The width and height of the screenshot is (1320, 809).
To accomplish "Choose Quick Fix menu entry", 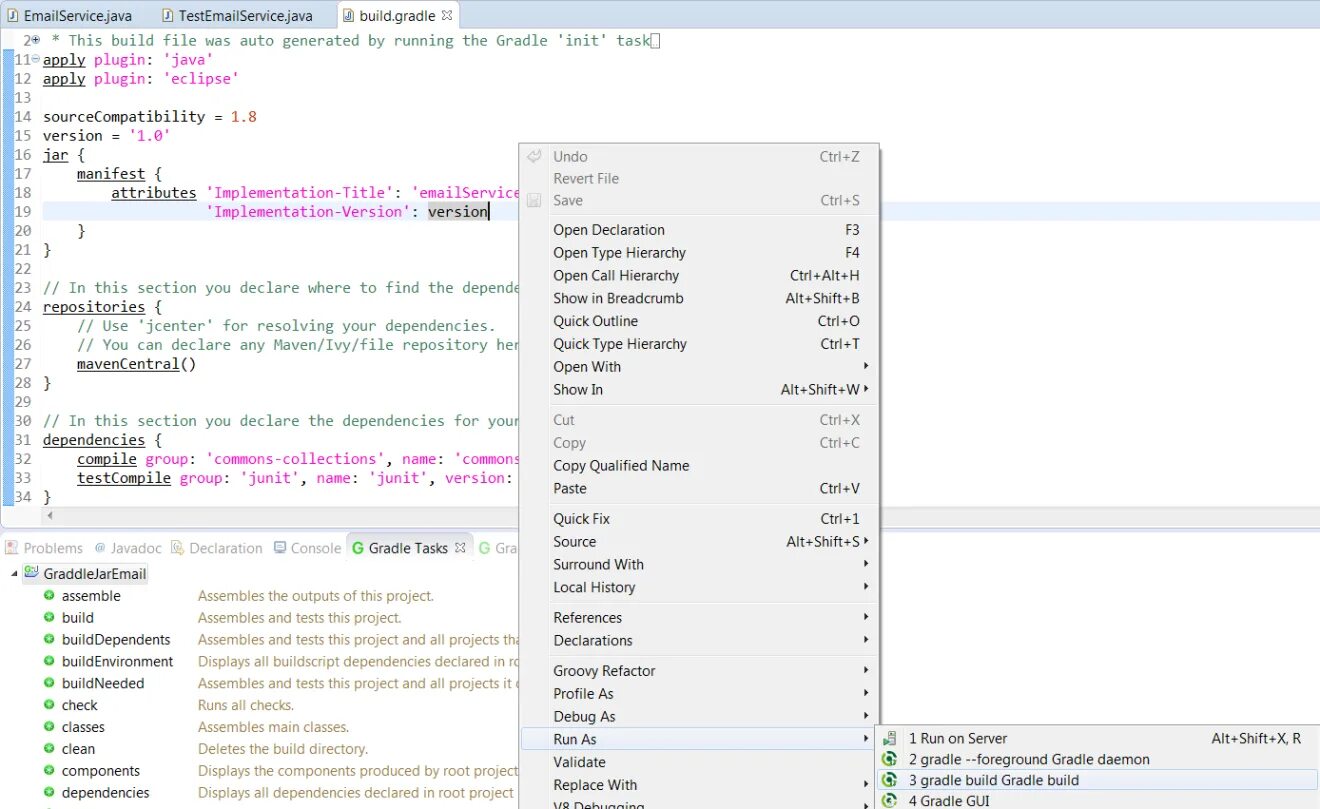I will pyautogui.click(x=699, y=519).
